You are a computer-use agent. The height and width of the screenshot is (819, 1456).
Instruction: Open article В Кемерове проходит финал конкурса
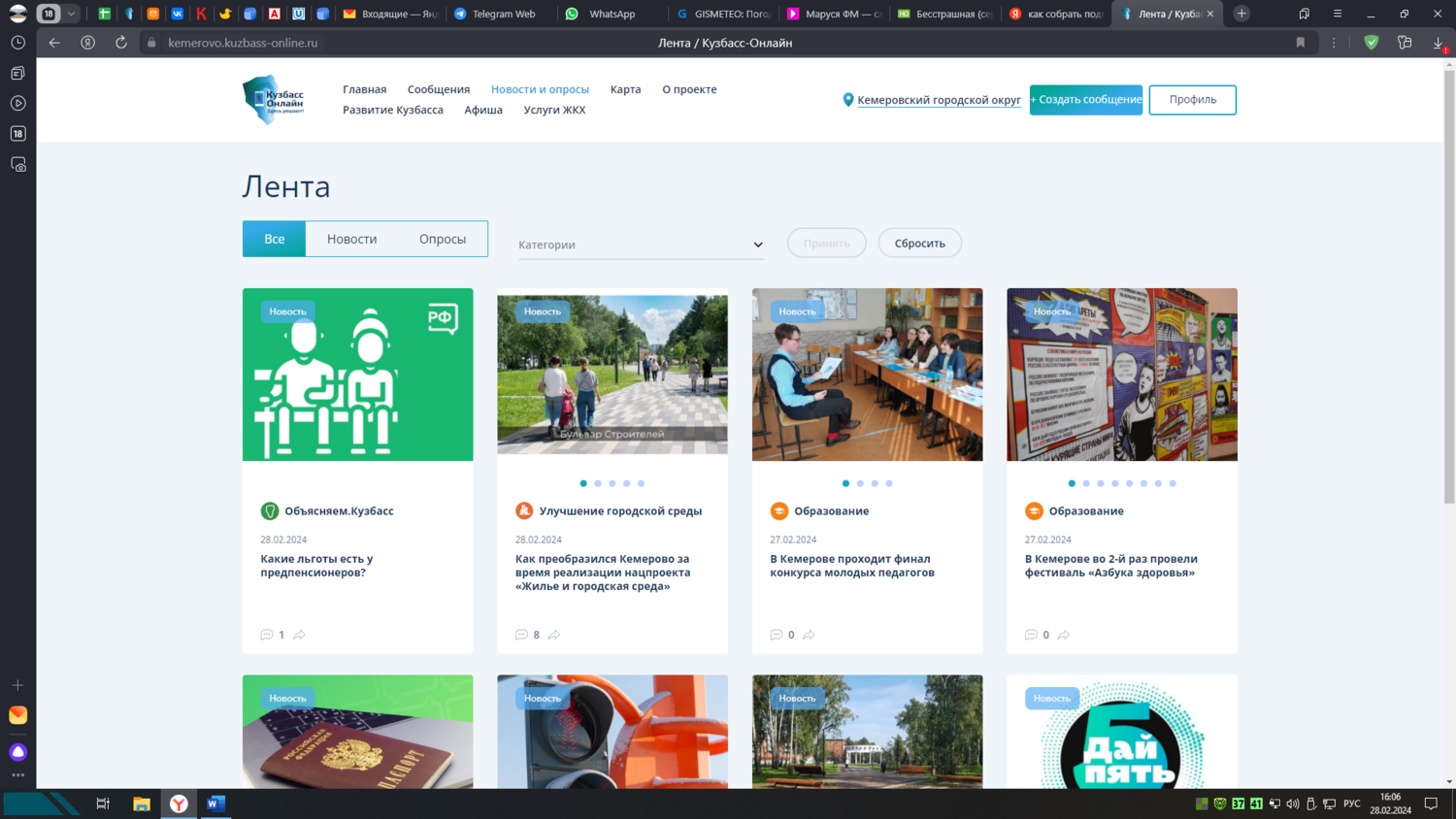point(852,566)
